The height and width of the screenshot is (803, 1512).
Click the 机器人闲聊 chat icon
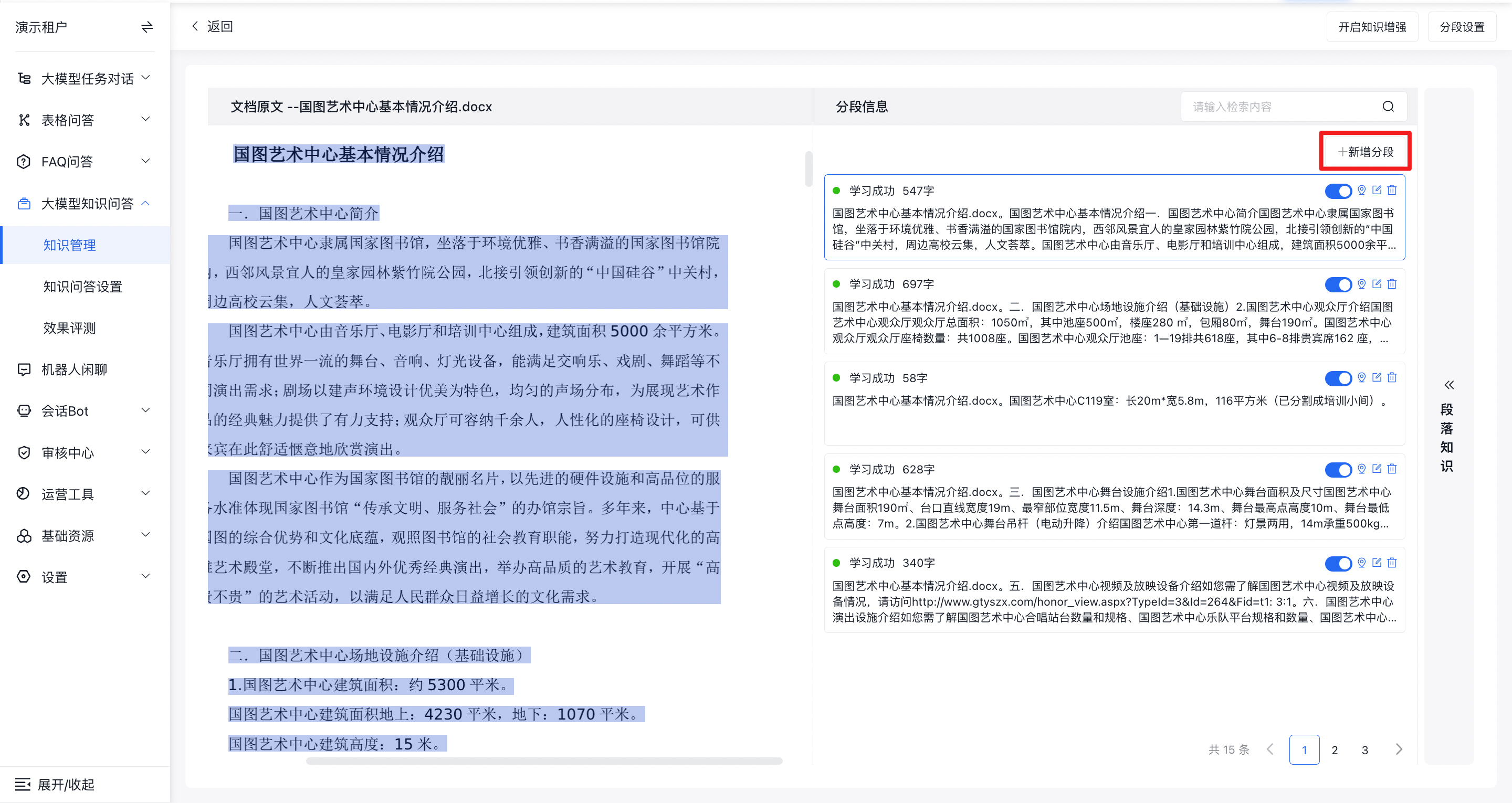pyautogui.click(x=24, y=369)
